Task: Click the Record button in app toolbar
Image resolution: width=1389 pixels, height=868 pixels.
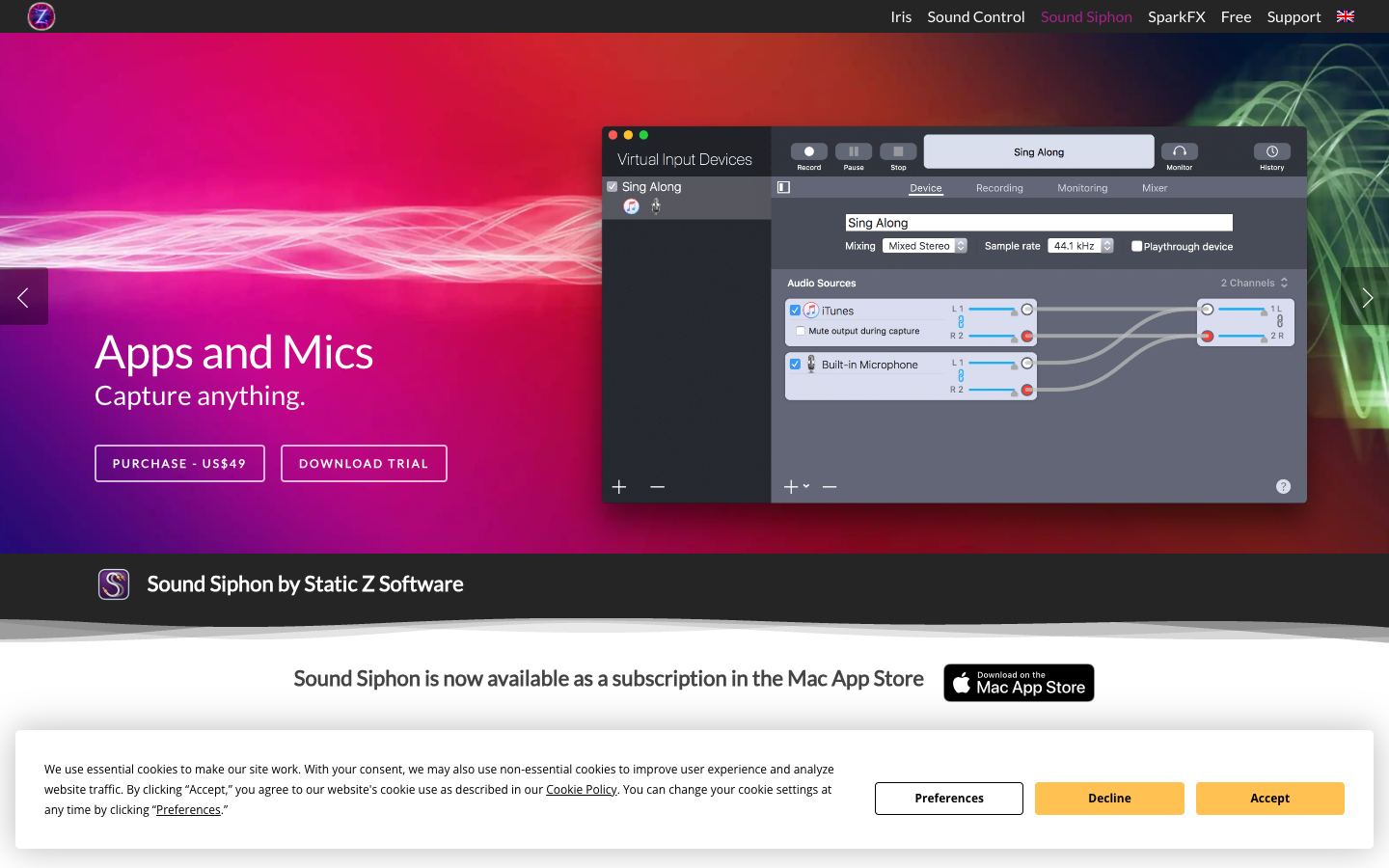Action: tap(808, 151)
